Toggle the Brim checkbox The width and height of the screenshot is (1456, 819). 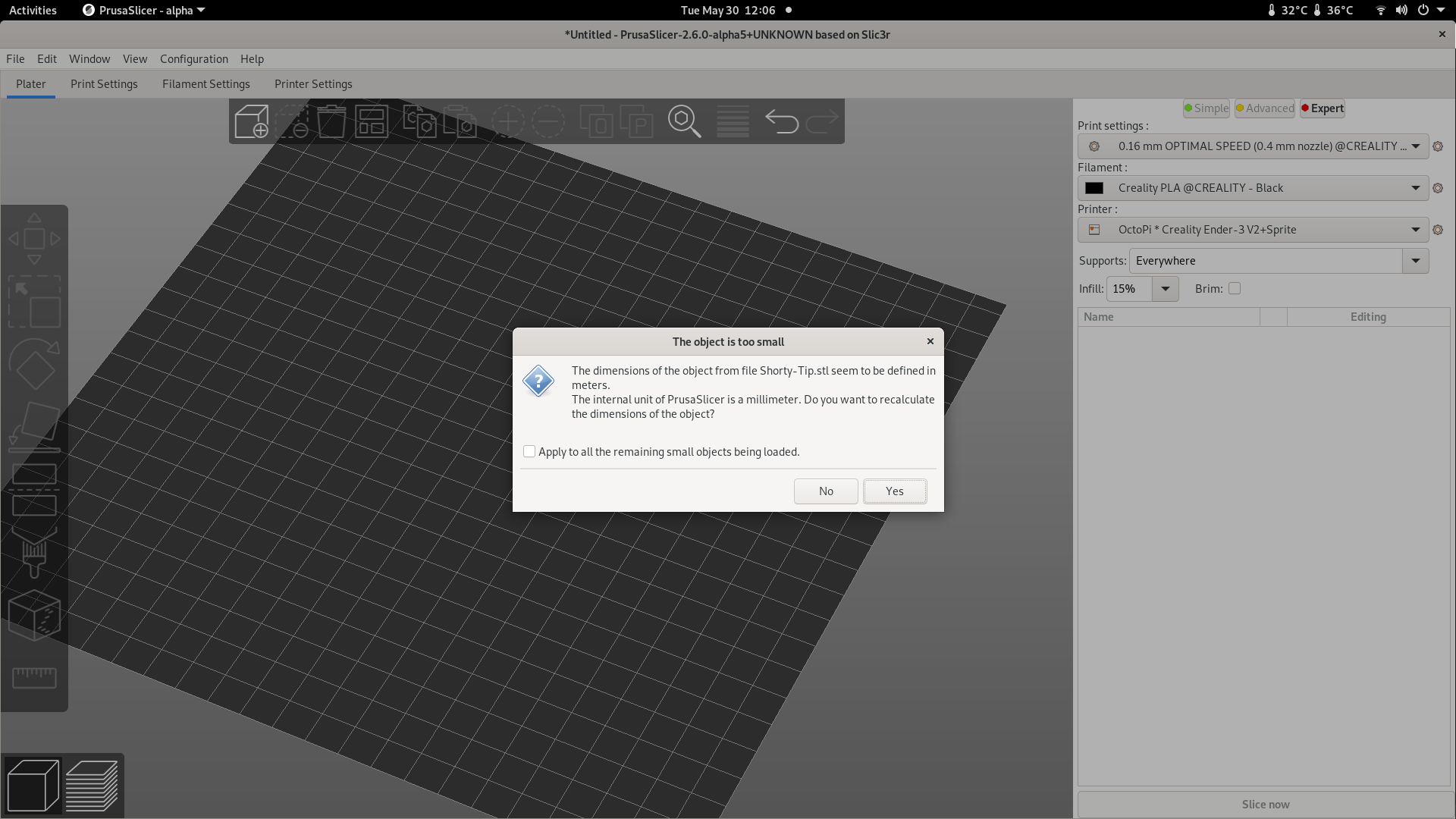(1235, 288)
